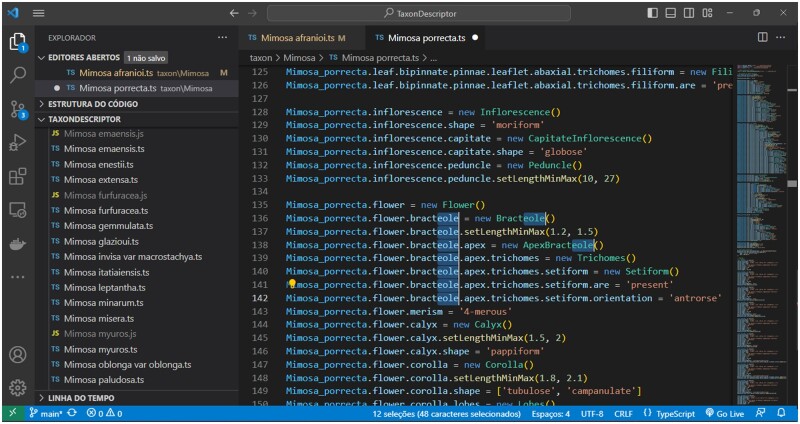Open Mimosa afranioi.ts in open editors list
Image resolution: width=800 pixels, height=424 pixels.
[x=136, y=73]
